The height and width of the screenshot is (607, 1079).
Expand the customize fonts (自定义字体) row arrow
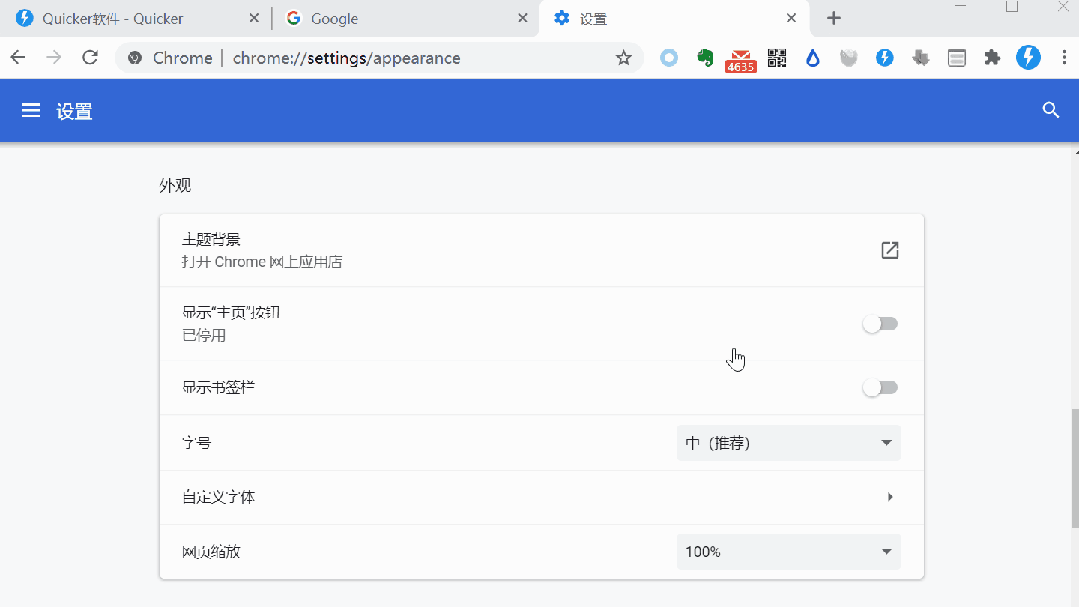tap(890, 497)
